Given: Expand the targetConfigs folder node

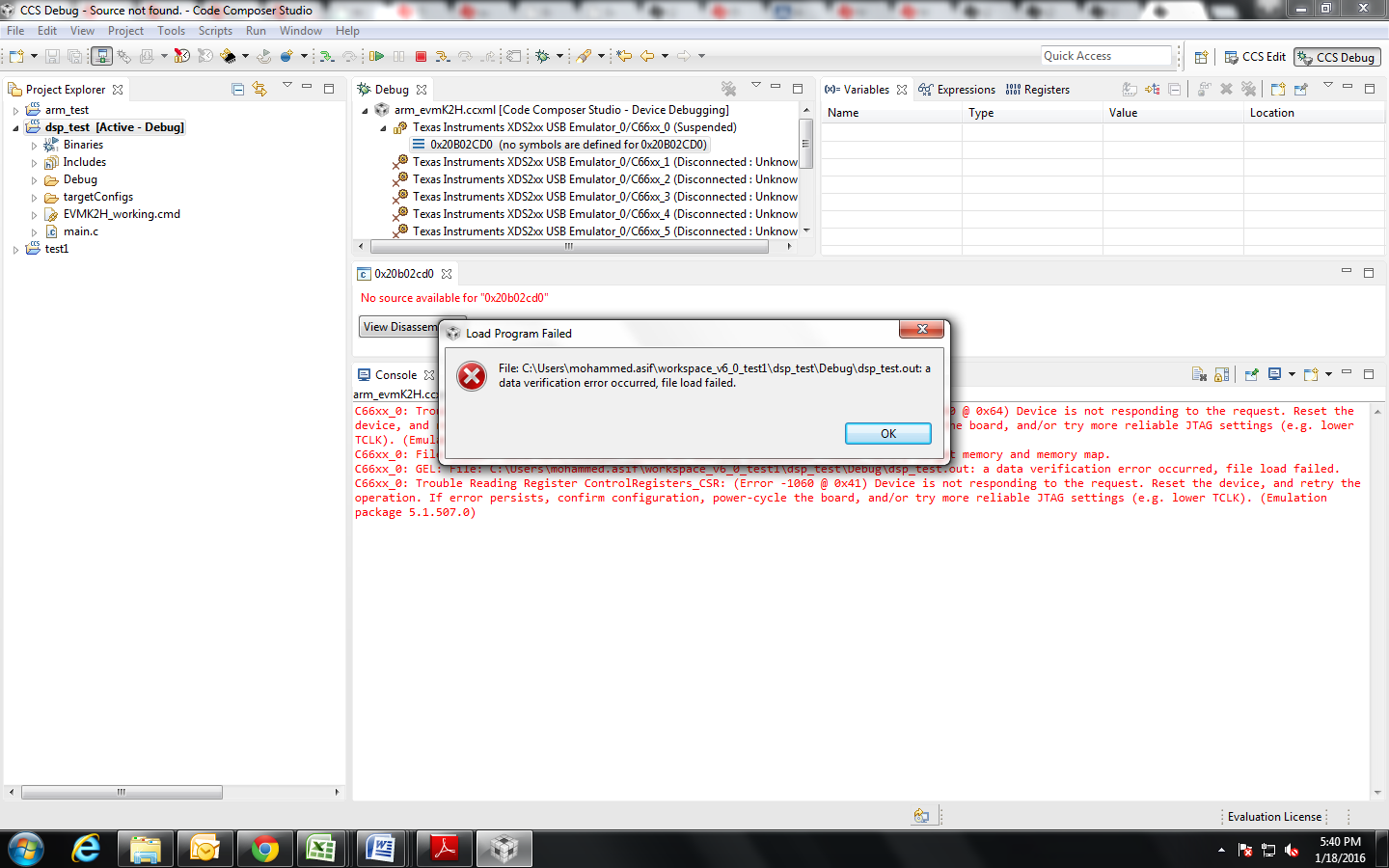Looking at the screenshot, I should point(34,198).
